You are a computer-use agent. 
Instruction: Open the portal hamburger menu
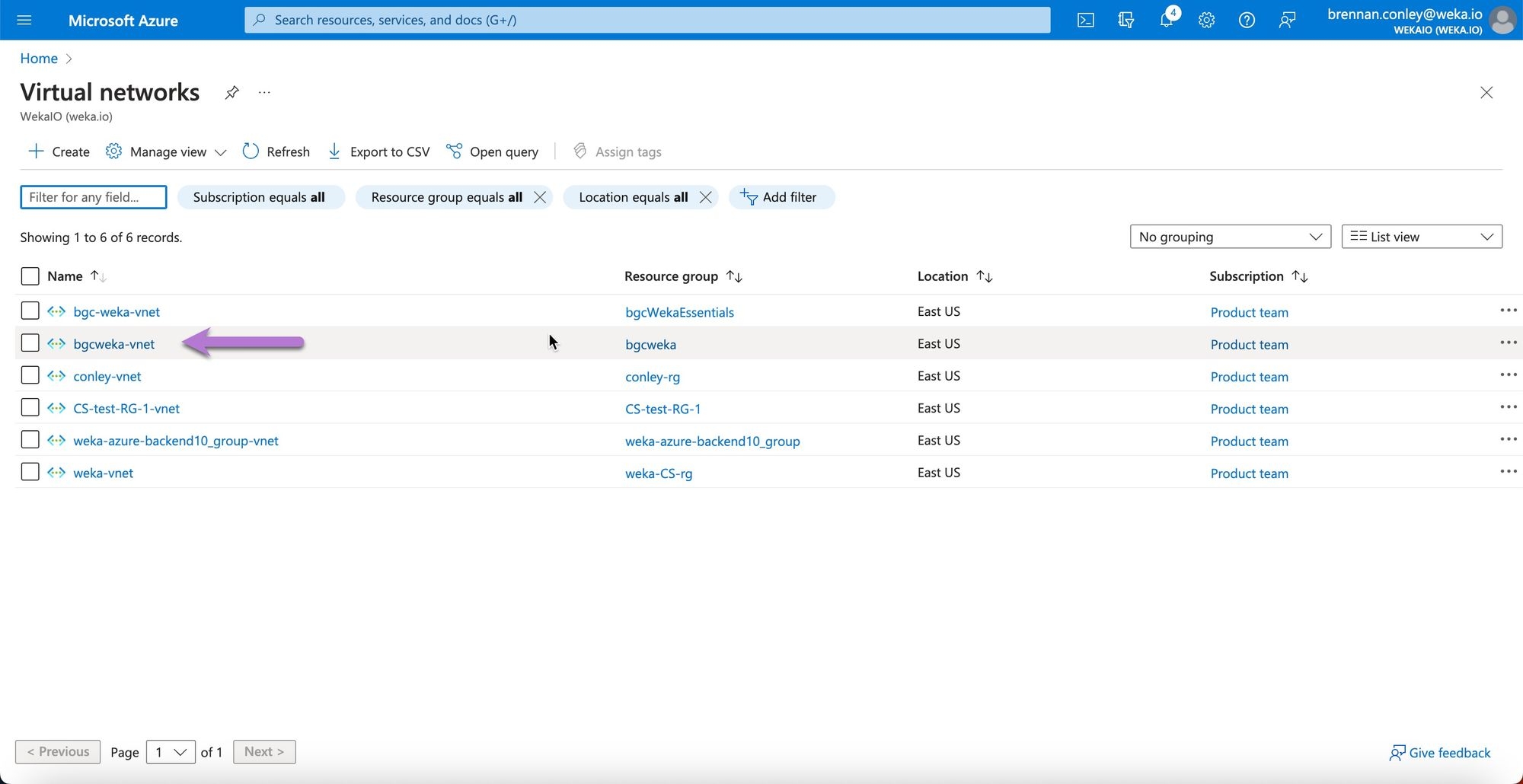point(24,21)
